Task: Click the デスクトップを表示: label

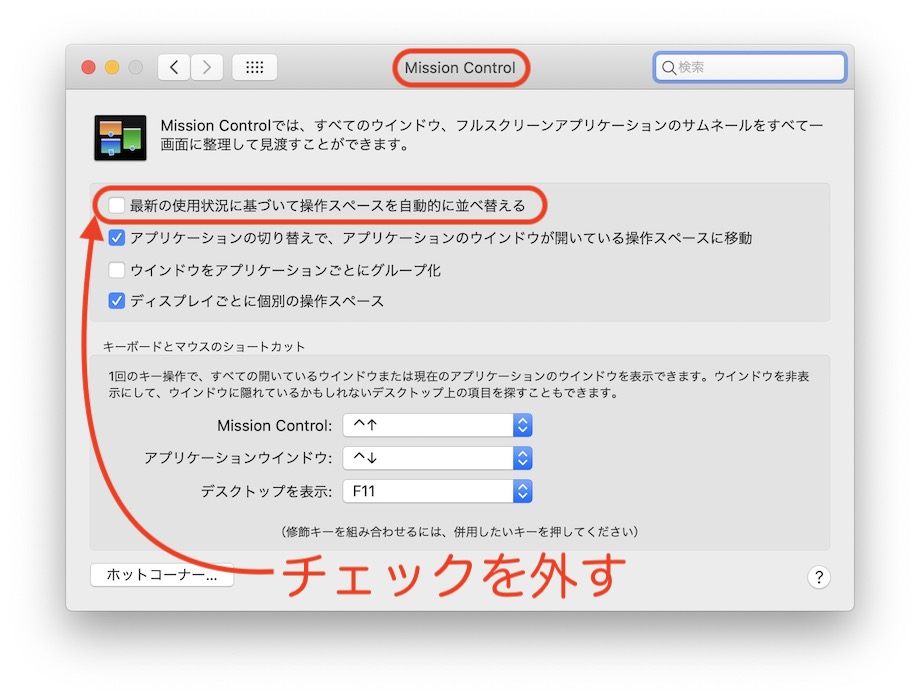Action: [x=266, y=492]
